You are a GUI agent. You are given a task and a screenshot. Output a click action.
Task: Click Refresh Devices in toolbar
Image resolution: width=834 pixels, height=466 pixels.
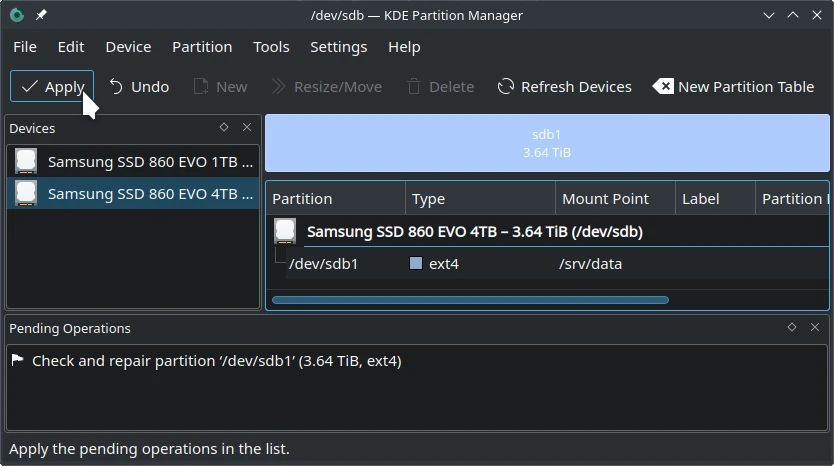point(565,87)
